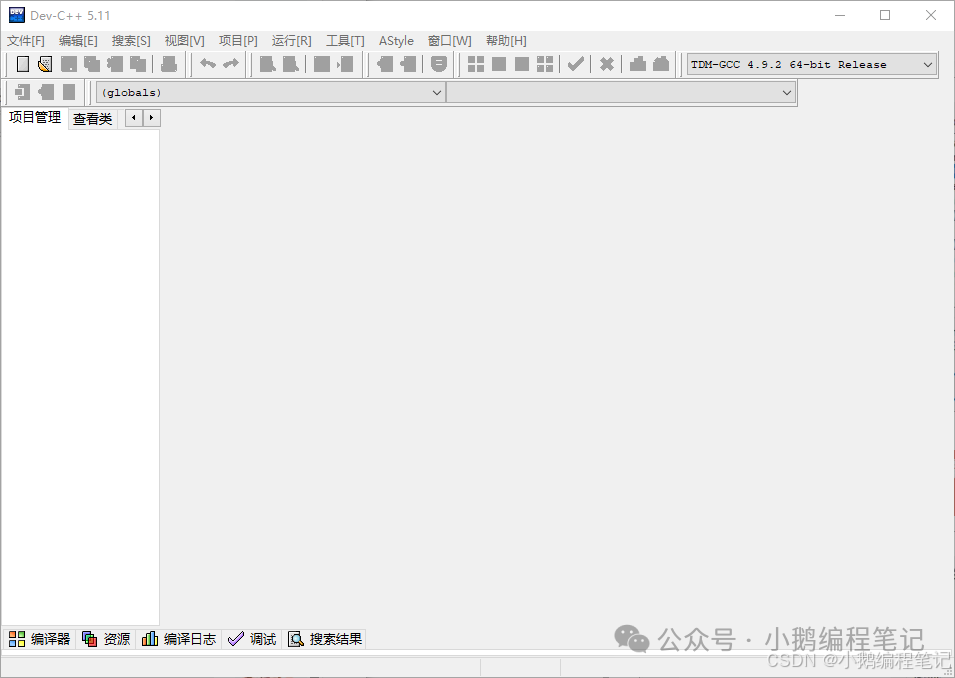Viewport: 955px width, 678px height.
Task: Click the Rebuild All toolbar icon
Action: [545, 64]
